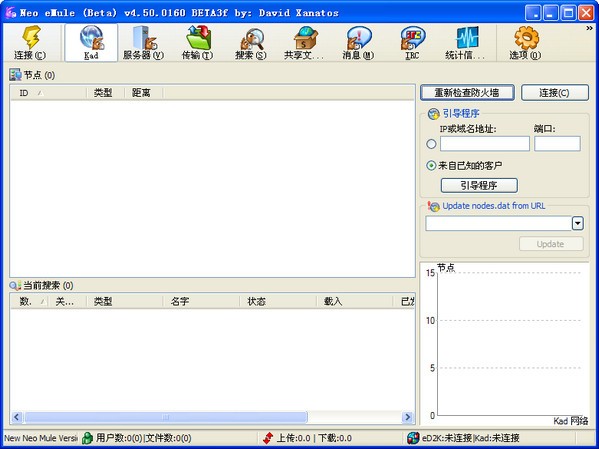Click the Connect lightning bolt toolbar icon
The width and height of the screenshot is (599, 449).
(x=31, y=37)
